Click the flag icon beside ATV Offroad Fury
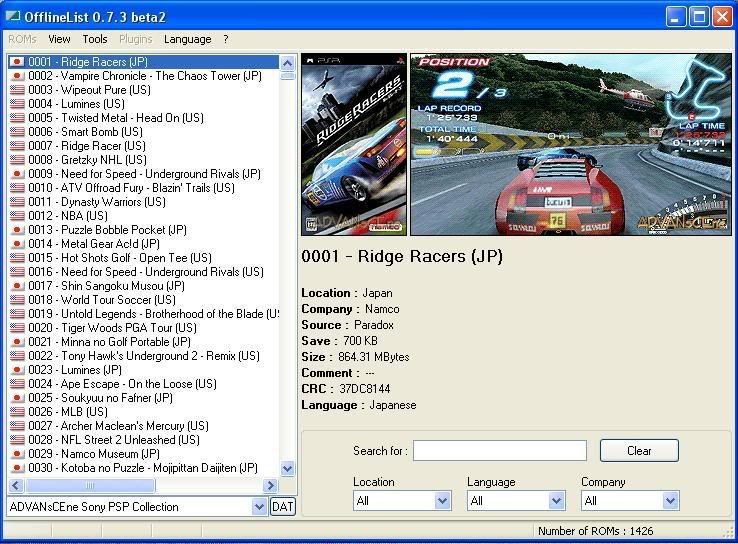738x544 pixels. pyautogui.click(x=17, y=188)
